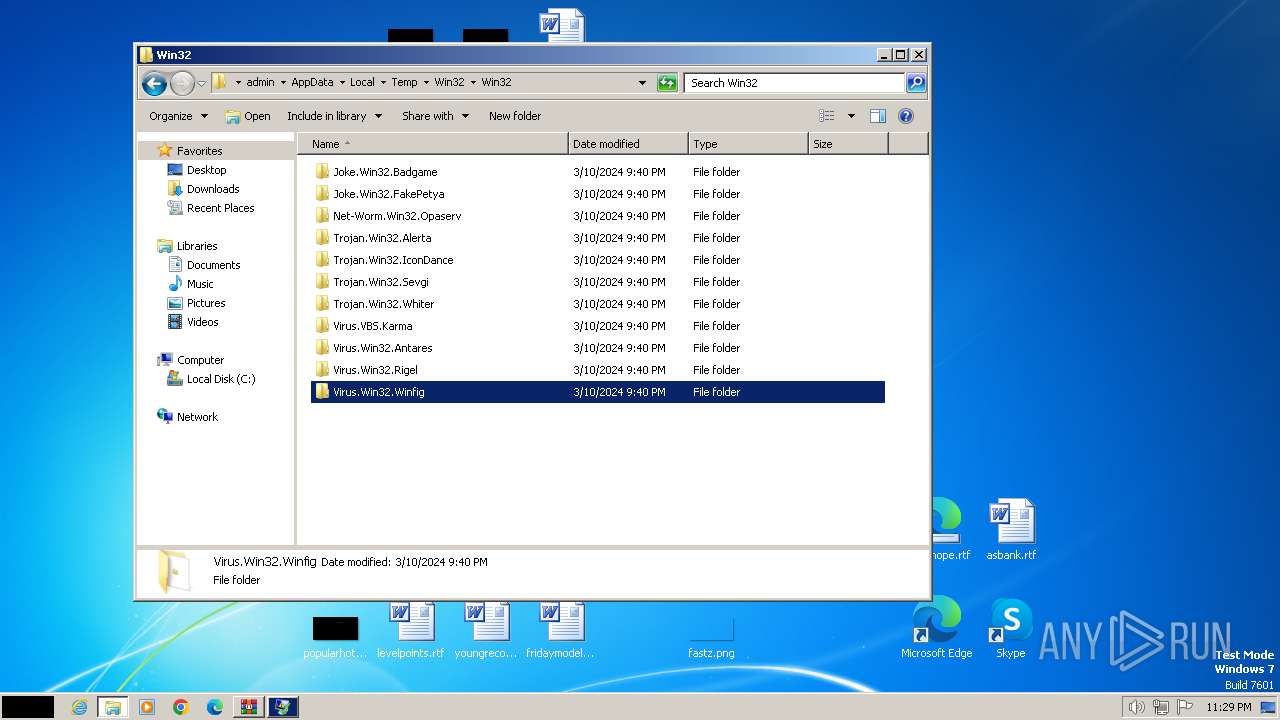
Task: Select levelpoints.rtf desktop file
Action: pos(411,629)
